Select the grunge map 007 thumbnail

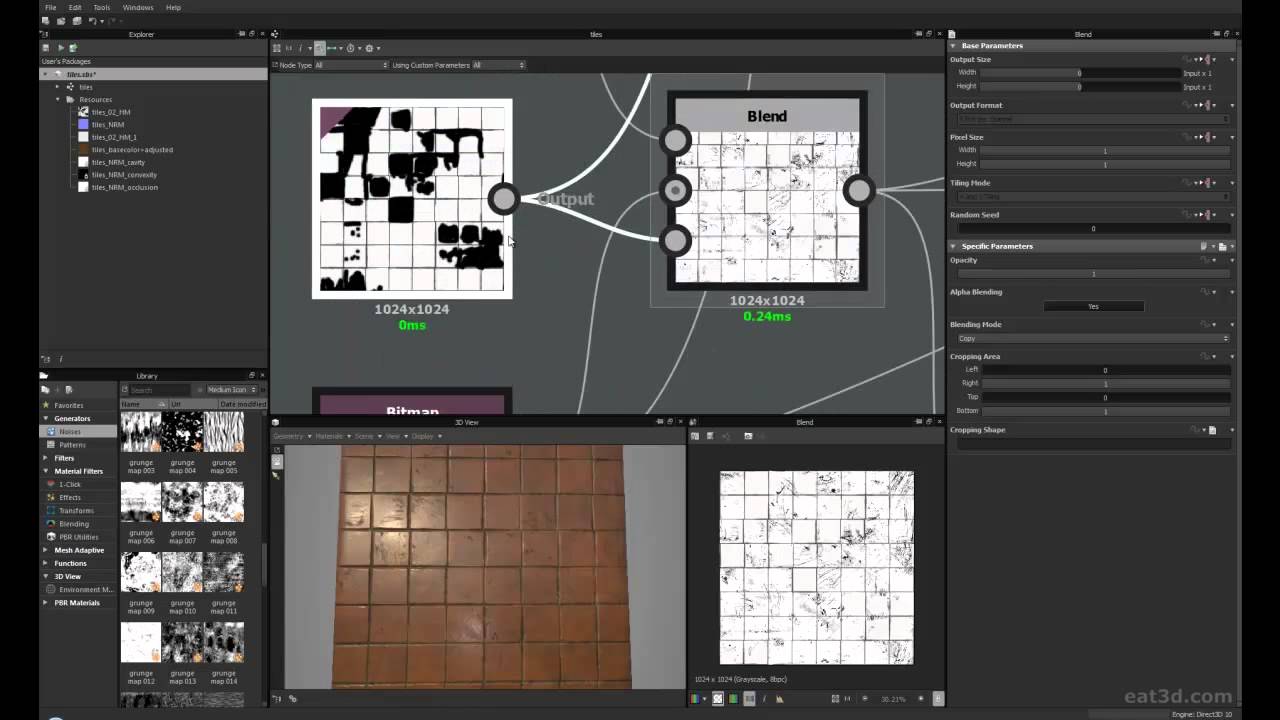182,502
